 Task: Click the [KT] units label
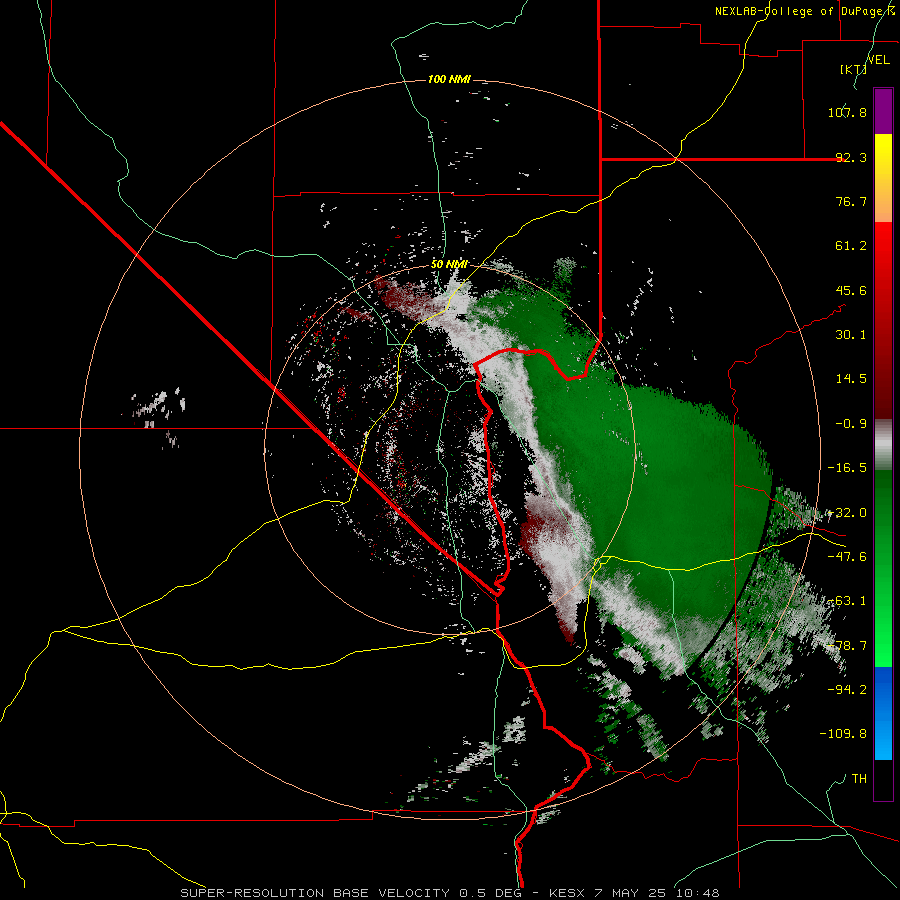tap(853, 69)
